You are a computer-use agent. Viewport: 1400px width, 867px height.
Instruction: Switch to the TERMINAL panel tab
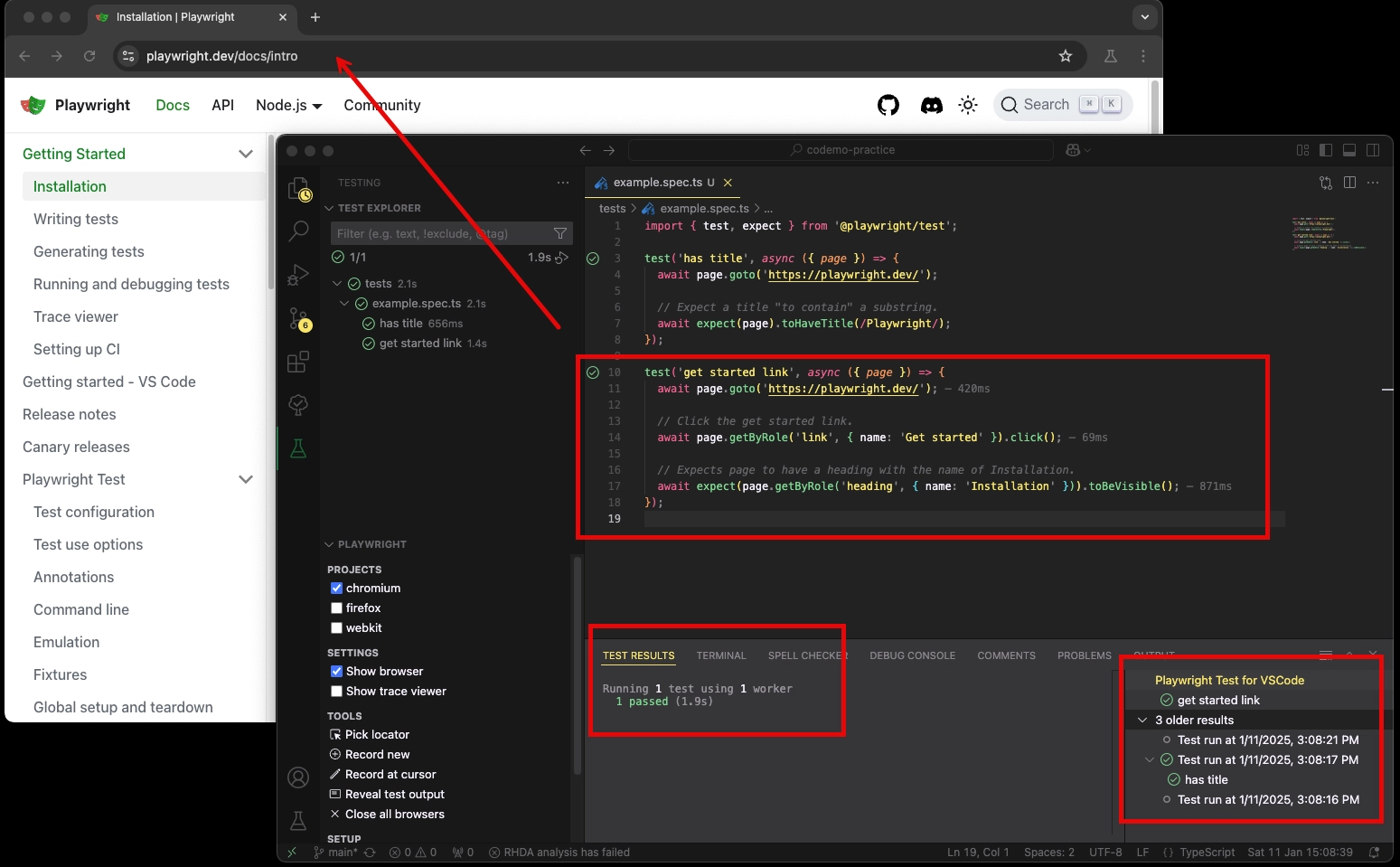(721, 655)
